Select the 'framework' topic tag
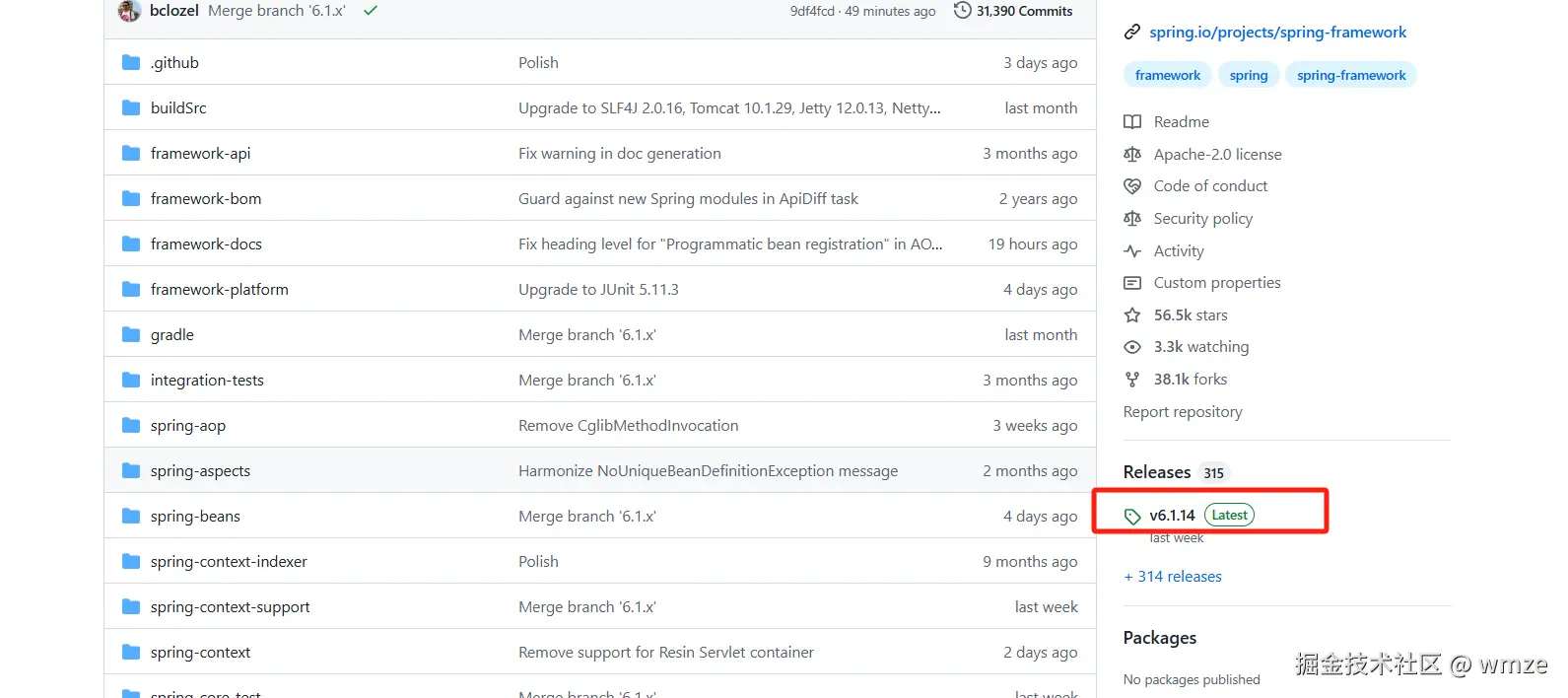 click(x=1168, y=75)
